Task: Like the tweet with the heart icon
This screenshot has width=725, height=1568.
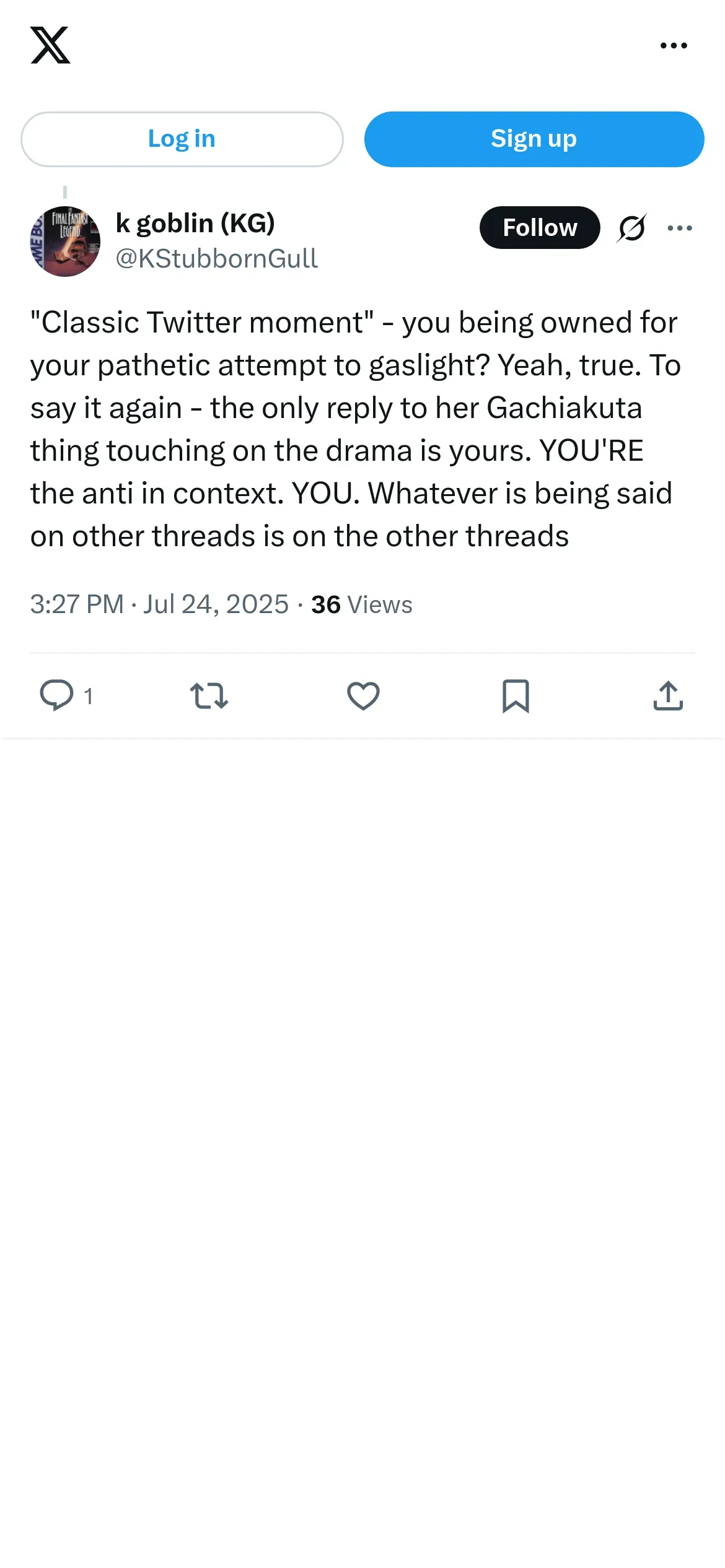Action: (x=363, y=695)
